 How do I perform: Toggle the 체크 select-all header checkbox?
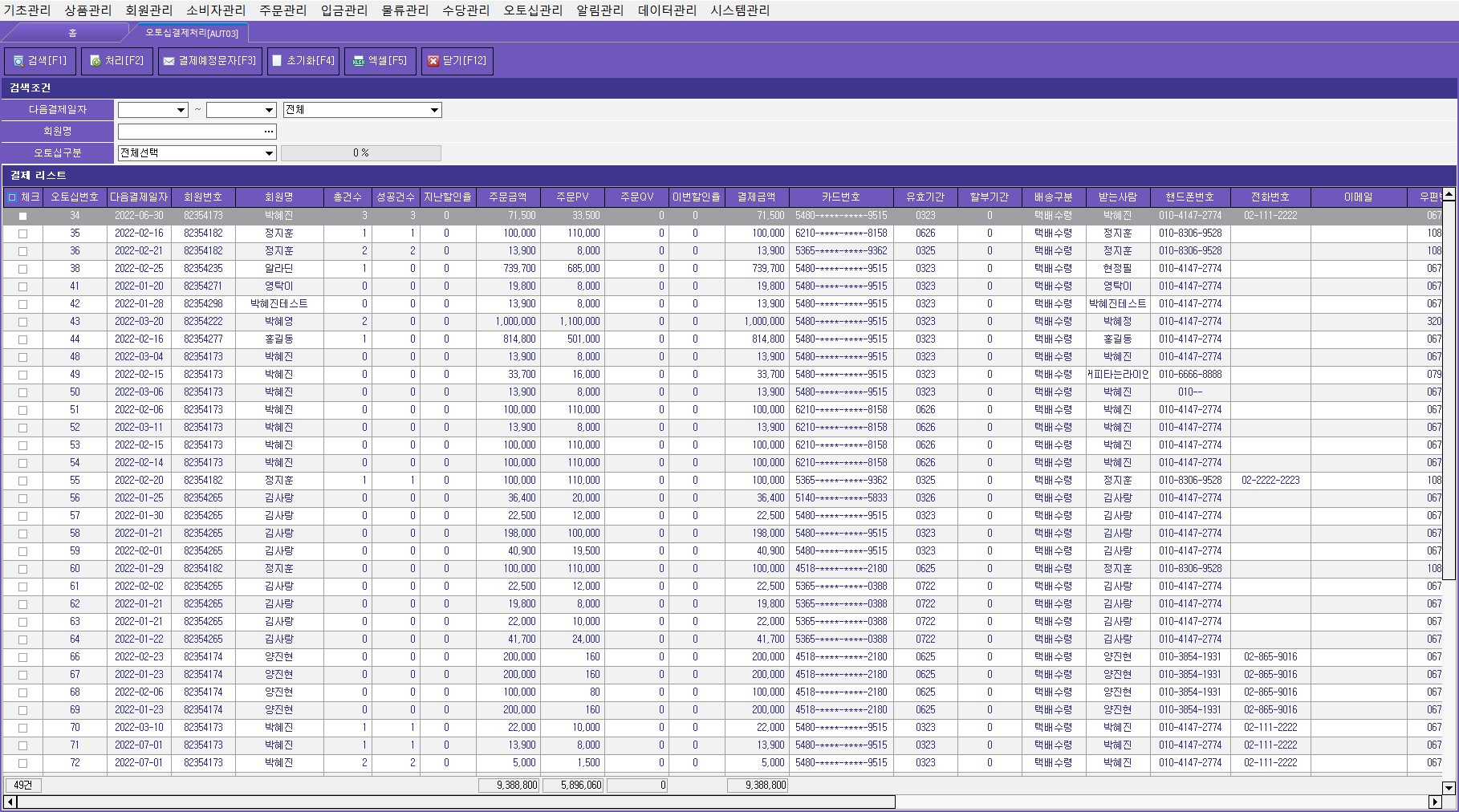(x=12, y=197)
